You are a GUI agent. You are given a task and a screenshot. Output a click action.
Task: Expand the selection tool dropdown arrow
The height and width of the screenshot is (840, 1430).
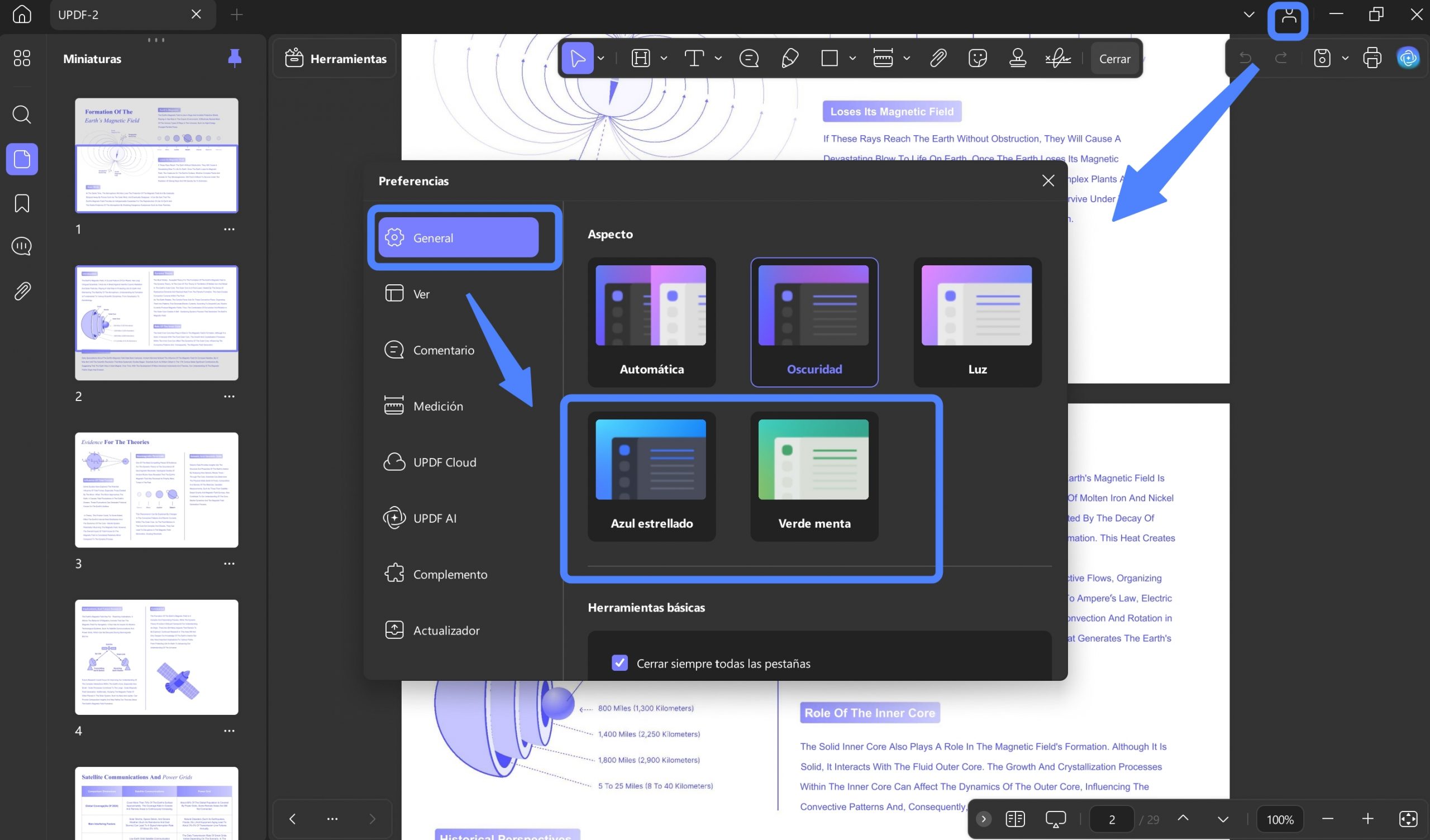point(601,58)
